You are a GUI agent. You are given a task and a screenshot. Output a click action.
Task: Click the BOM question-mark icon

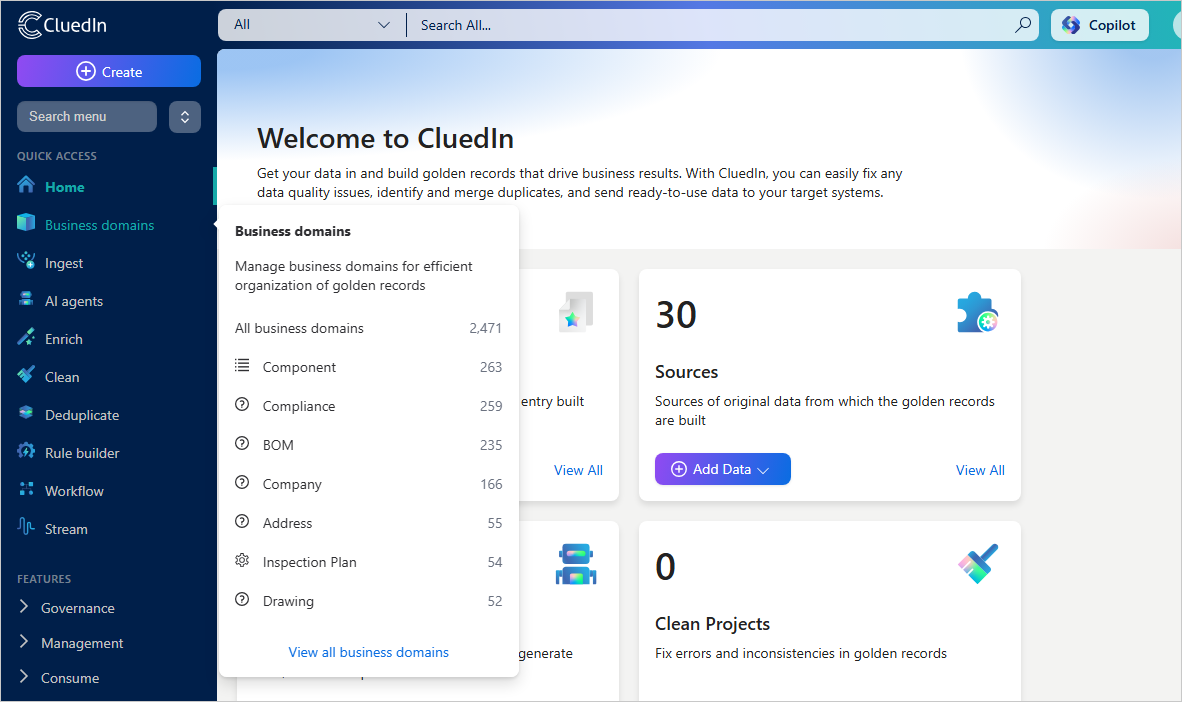(242, 443)
